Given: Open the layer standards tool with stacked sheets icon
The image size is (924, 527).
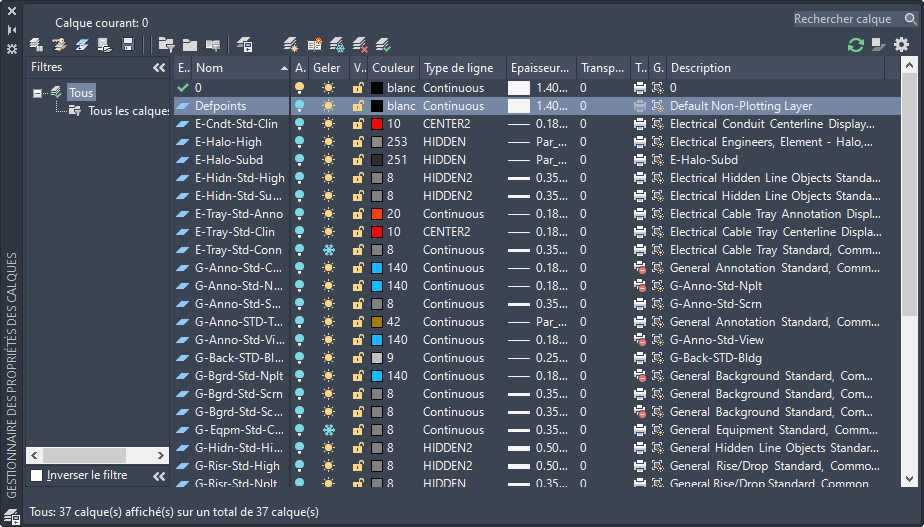Looking at the screenshot, I should click(x=36, y=44).
